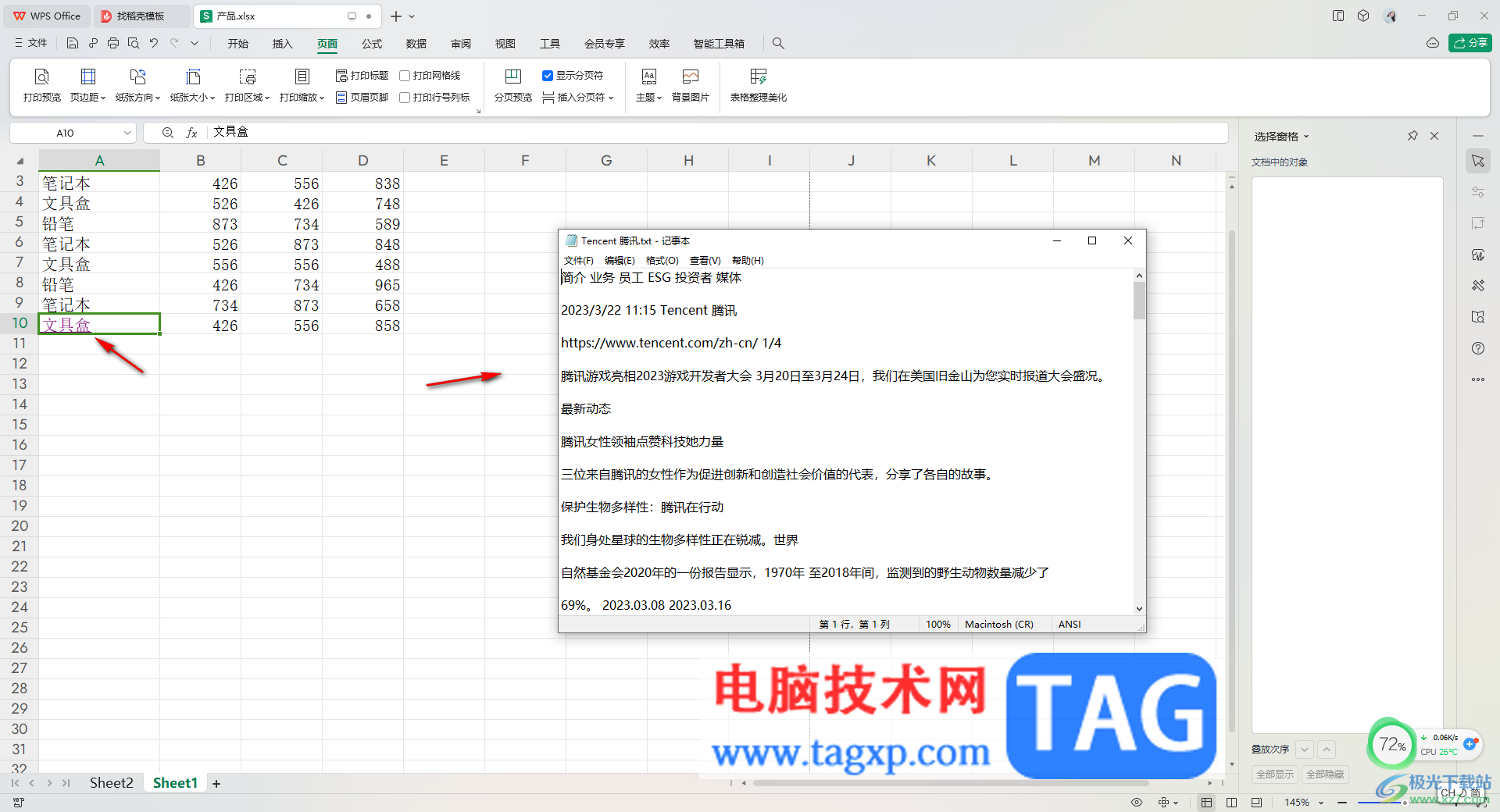Click the formula bar input showing 文具盒
This screenshot has height=812, width=1500.
click(717, 133)
